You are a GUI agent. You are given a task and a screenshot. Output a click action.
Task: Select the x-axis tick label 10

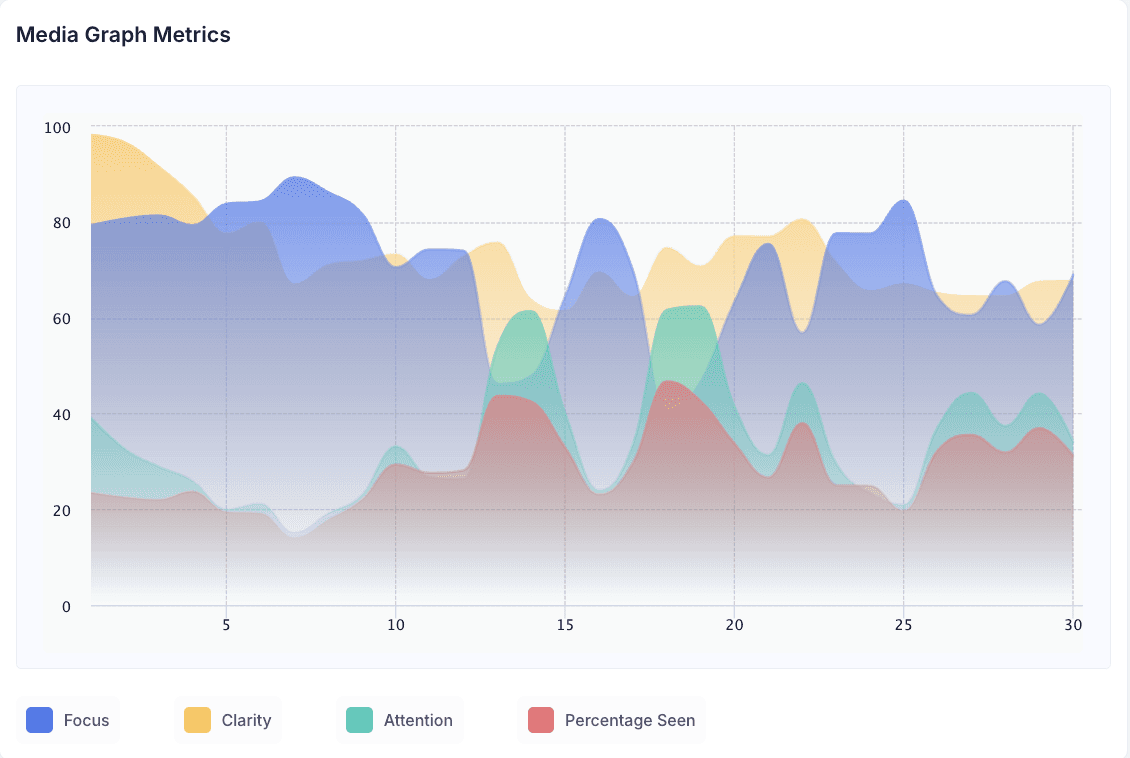point(396,625)
